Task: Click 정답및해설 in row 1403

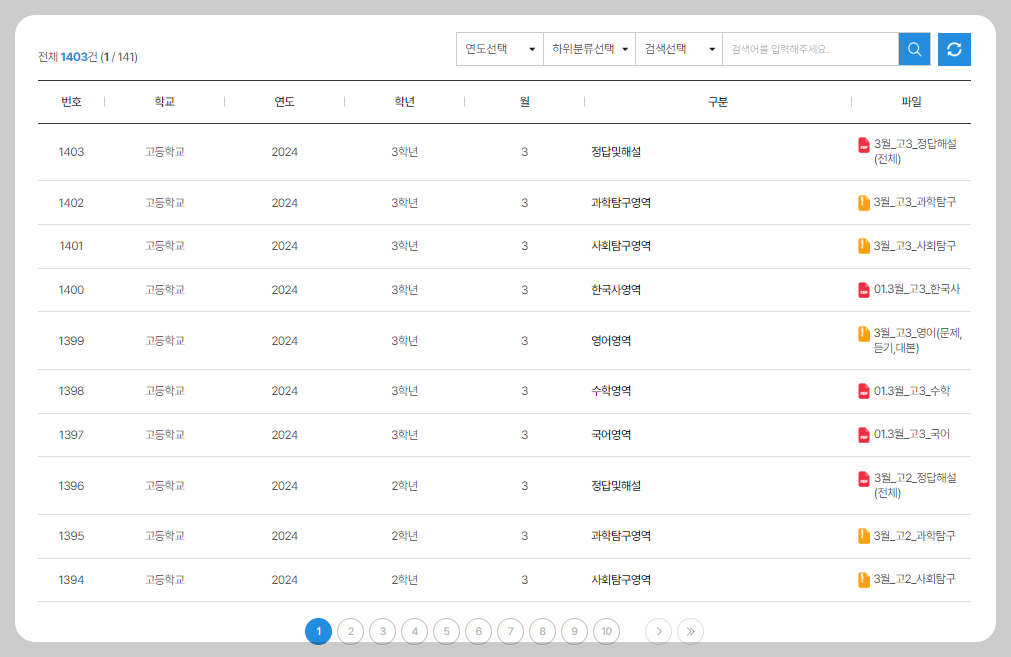Action: click(616, 152)
